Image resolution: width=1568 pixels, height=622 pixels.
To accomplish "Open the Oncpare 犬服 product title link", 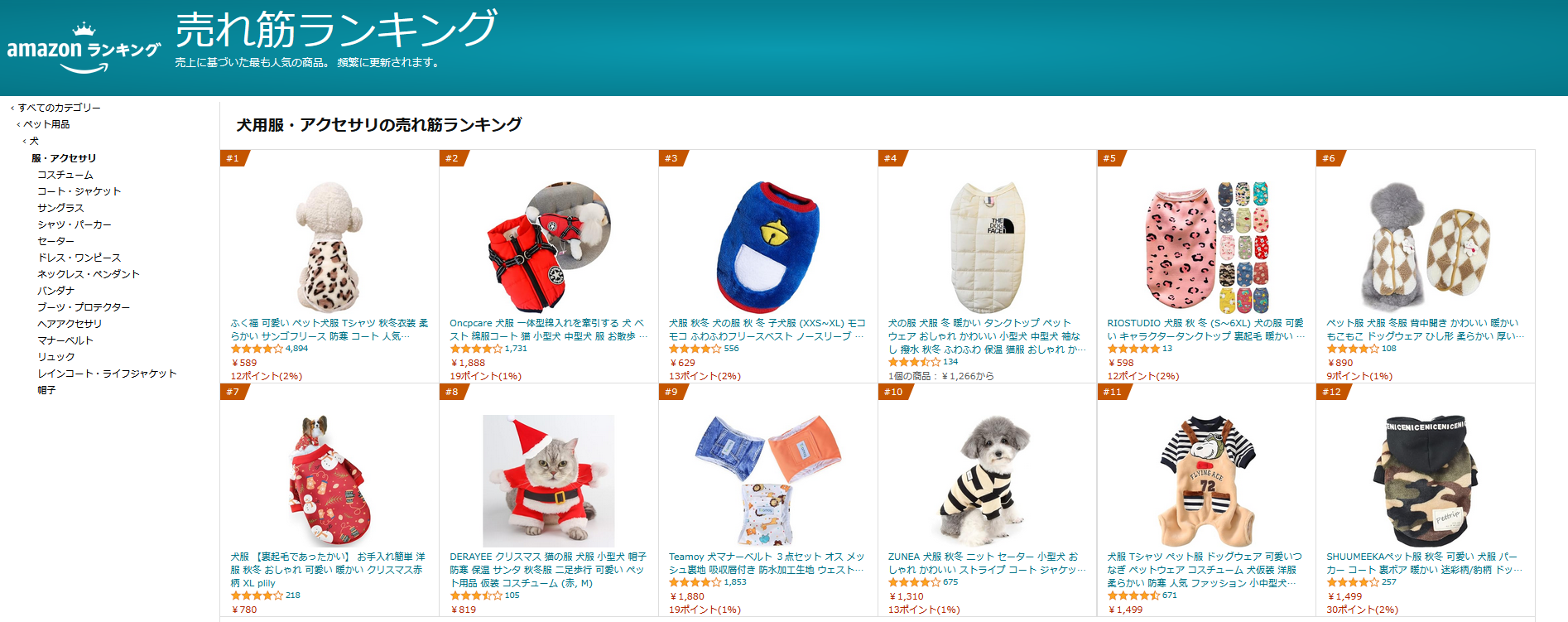I will click(549, 330).
